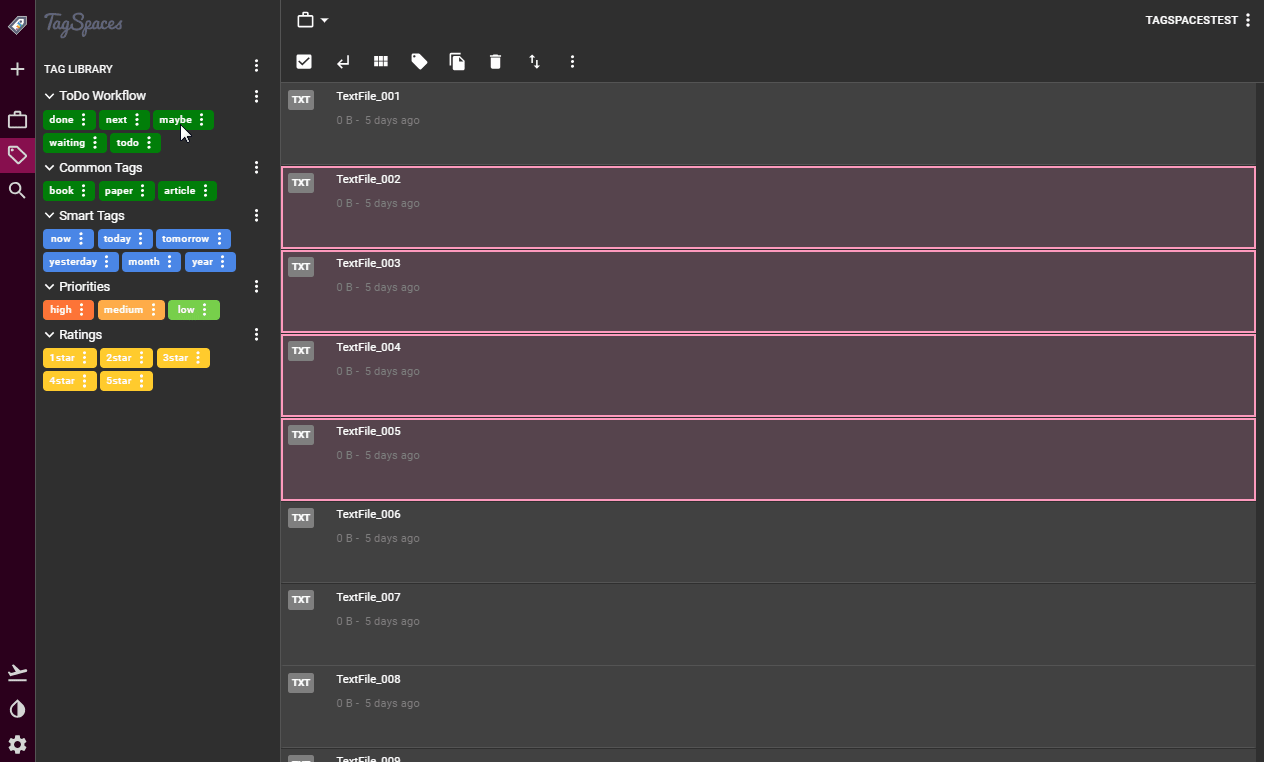Open toolbar more options menu
The image size is (1264, 762).
tap(572, 62)
